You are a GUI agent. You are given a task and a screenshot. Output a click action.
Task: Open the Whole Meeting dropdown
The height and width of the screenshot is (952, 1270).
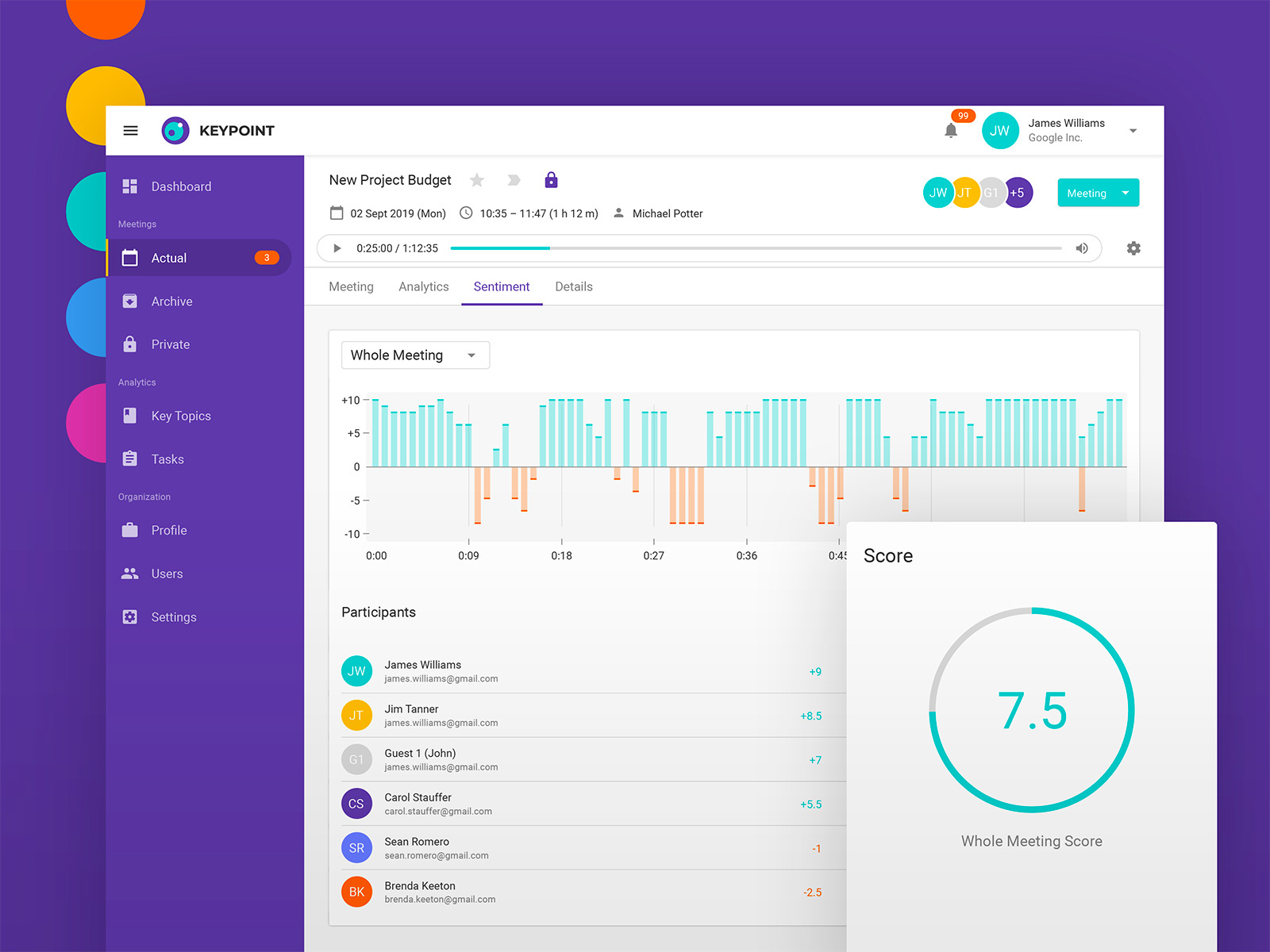[414, 355]
